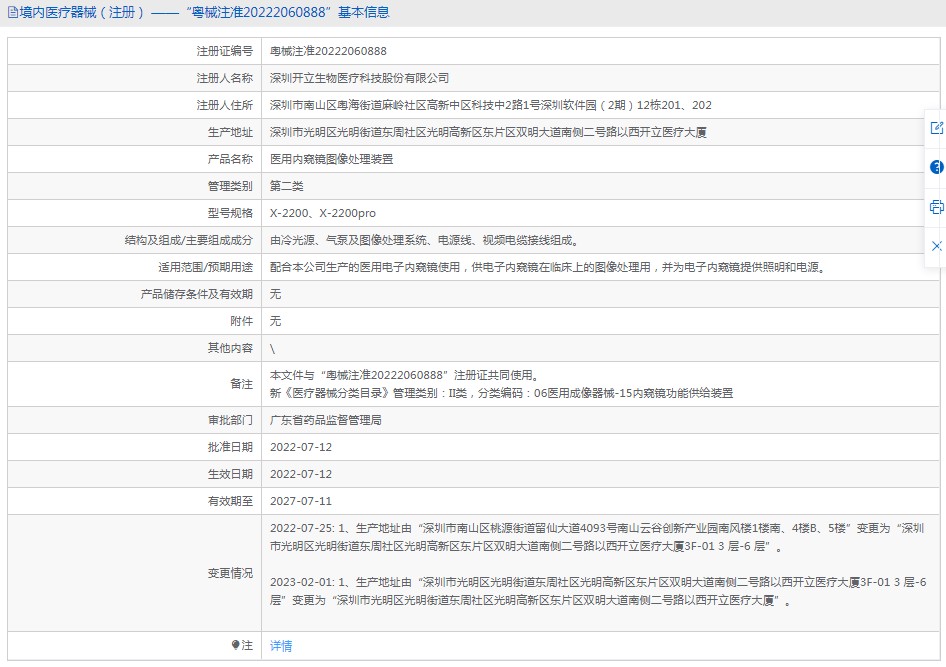Click the 审批部门 label
Image resolution: width=946 pixels, height=667 pixels.
pos(230,420)
